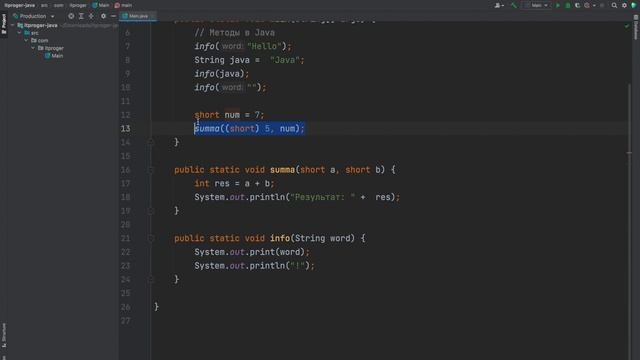Select the com package in project tree
Viewport: 640px width, 360px height.
tap(40, 40)
